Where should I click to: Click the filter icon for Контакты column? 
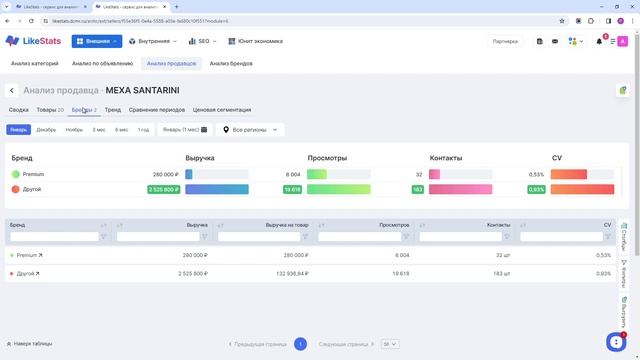507,237
